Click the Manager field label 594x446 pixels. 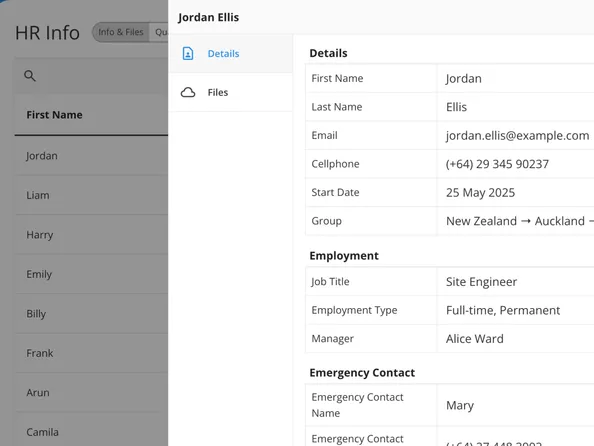[x=333, y=339]
